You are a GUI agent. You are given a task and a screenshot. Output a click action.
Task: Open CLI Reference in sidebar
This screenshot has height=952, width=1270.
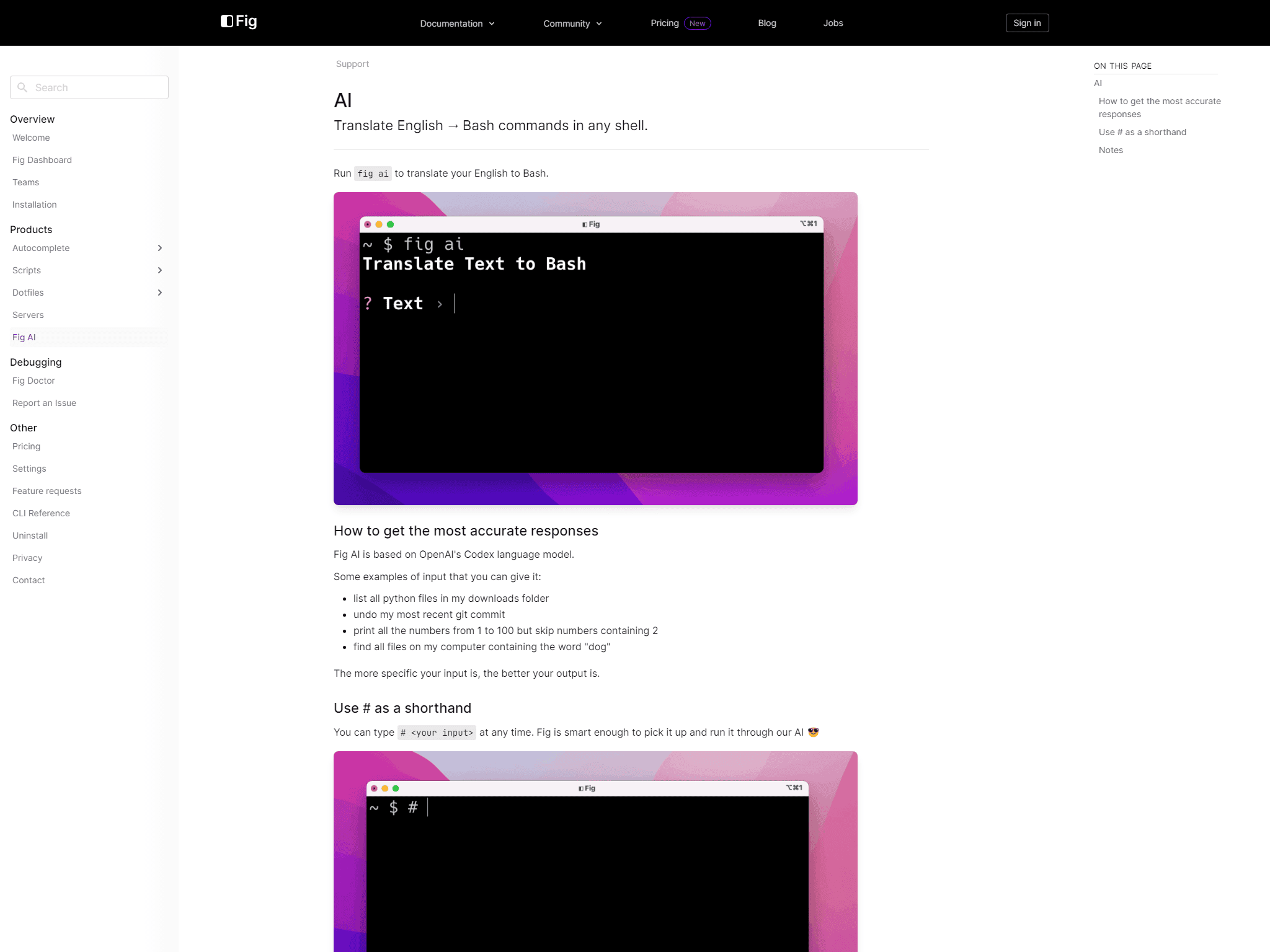(x=41, y=513)
